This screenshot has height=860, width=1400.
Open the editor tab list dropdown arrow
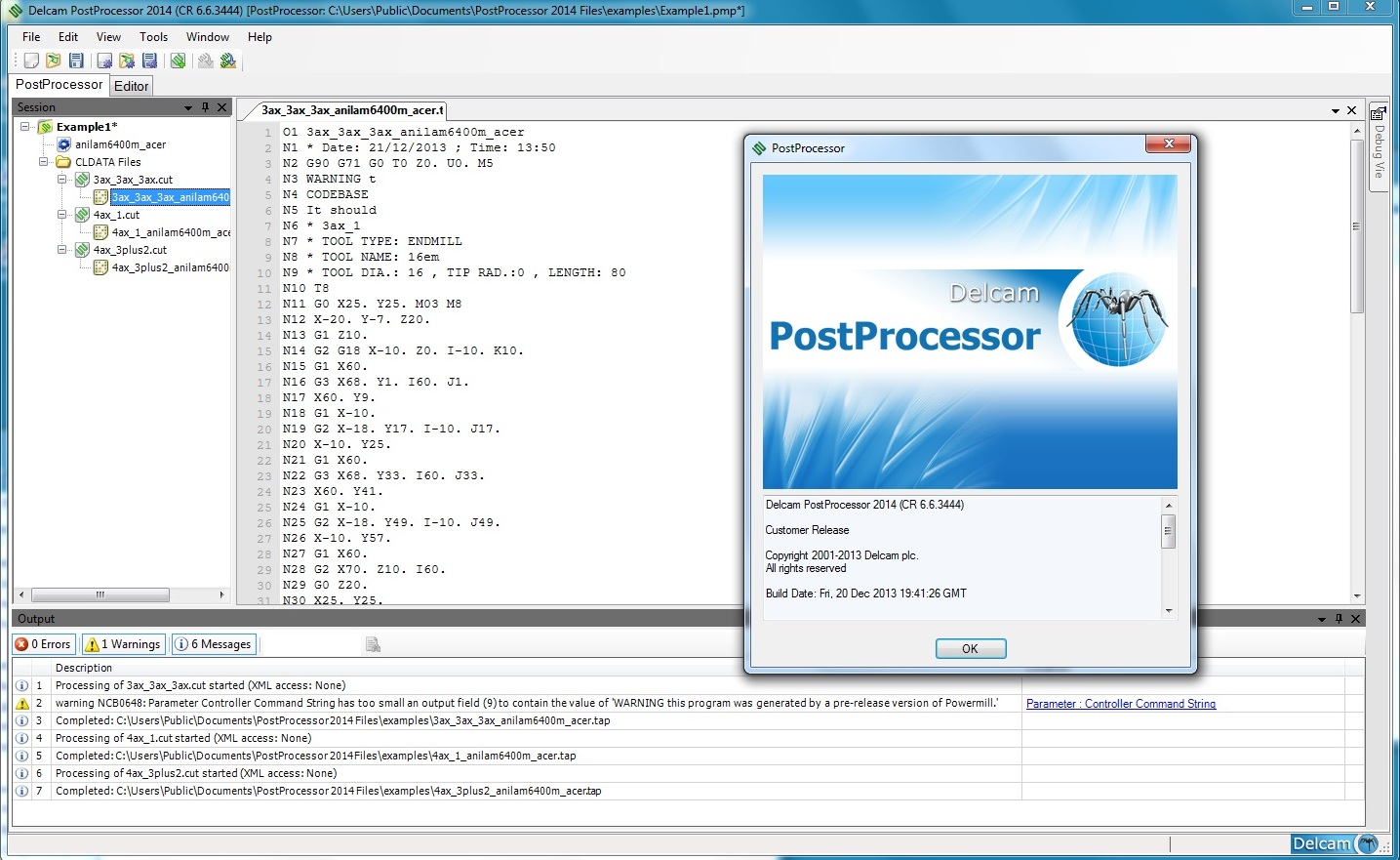[1336, 110]
